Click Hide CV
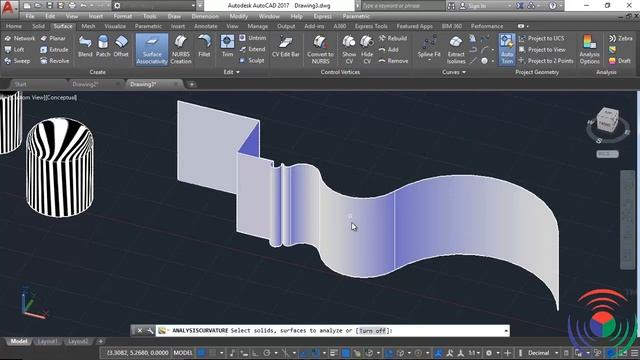The image size is (640, 360). point(367,49)
